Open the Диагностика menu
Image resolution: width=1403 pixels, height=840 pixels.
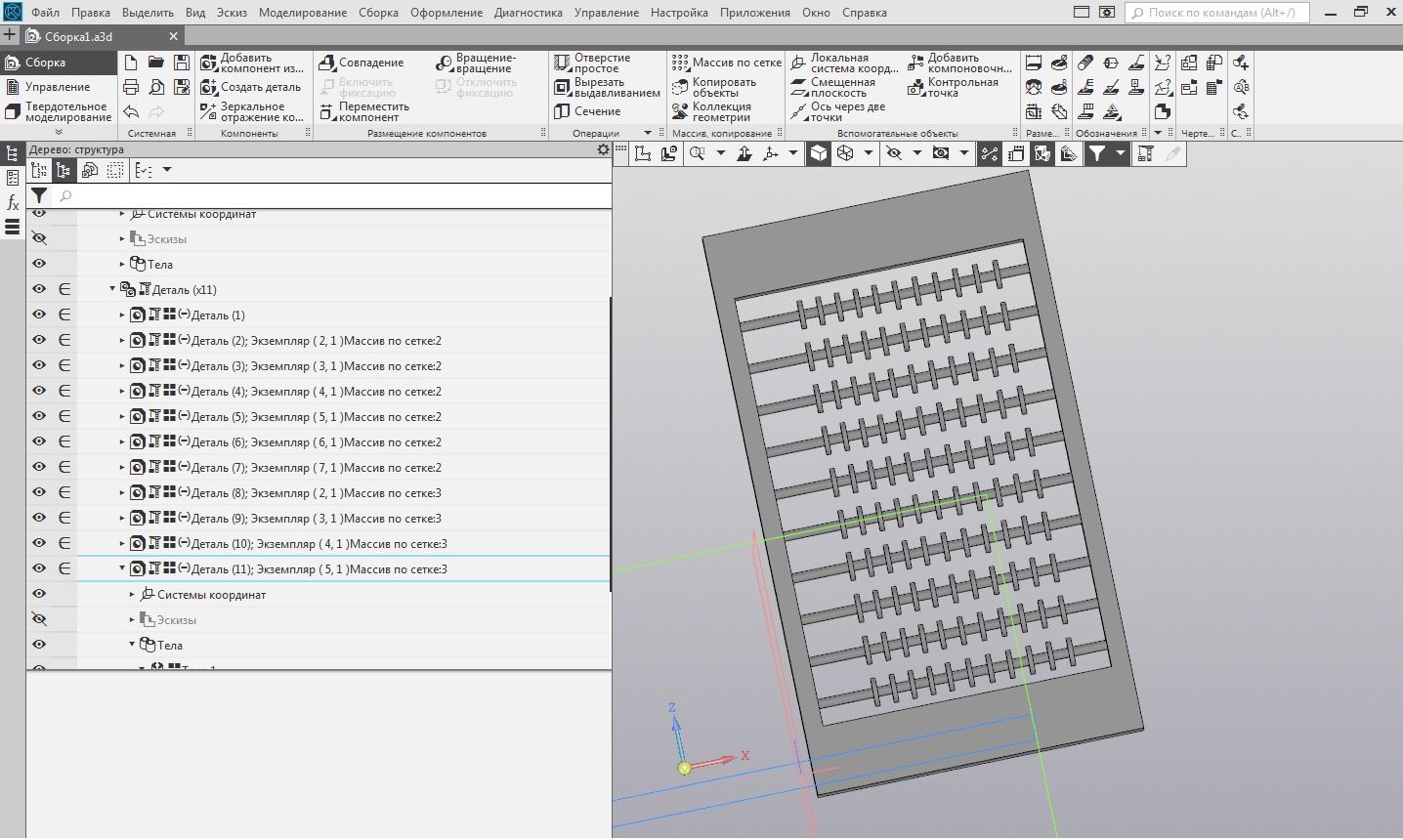click(529, 13)
